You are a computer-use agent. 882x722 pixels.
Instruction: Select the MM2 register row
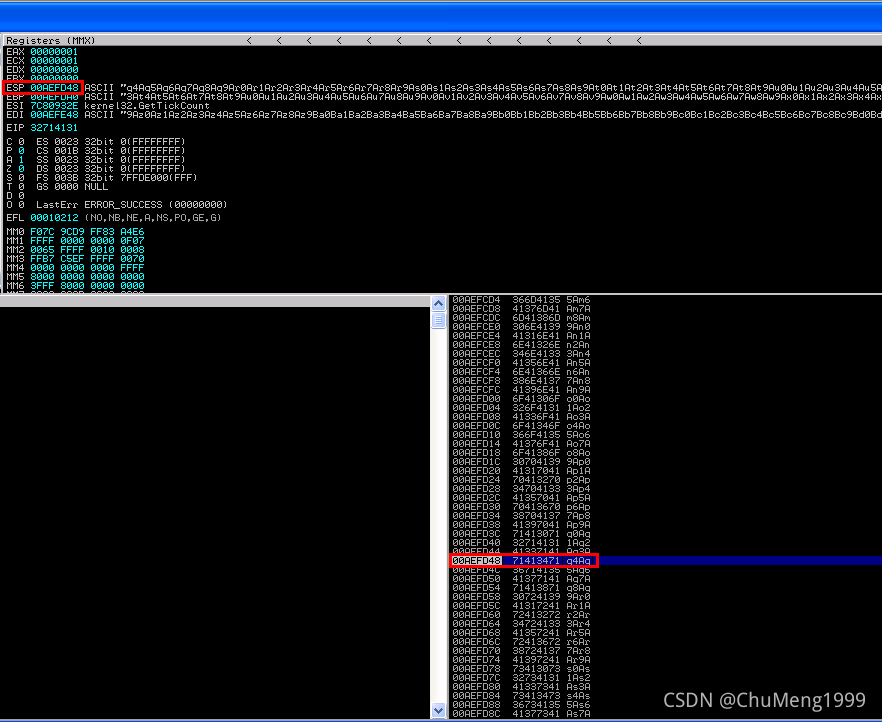75,250
